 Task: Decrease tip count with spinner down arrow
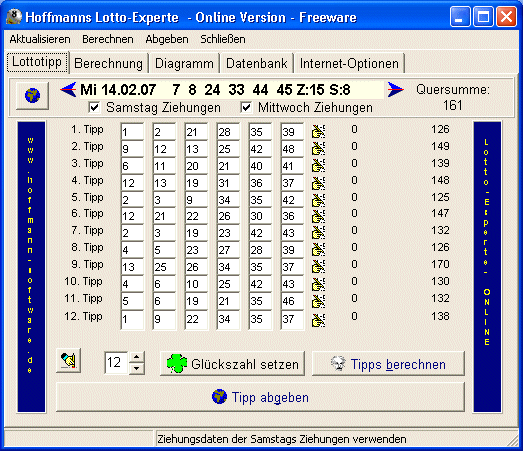(136, 368)
